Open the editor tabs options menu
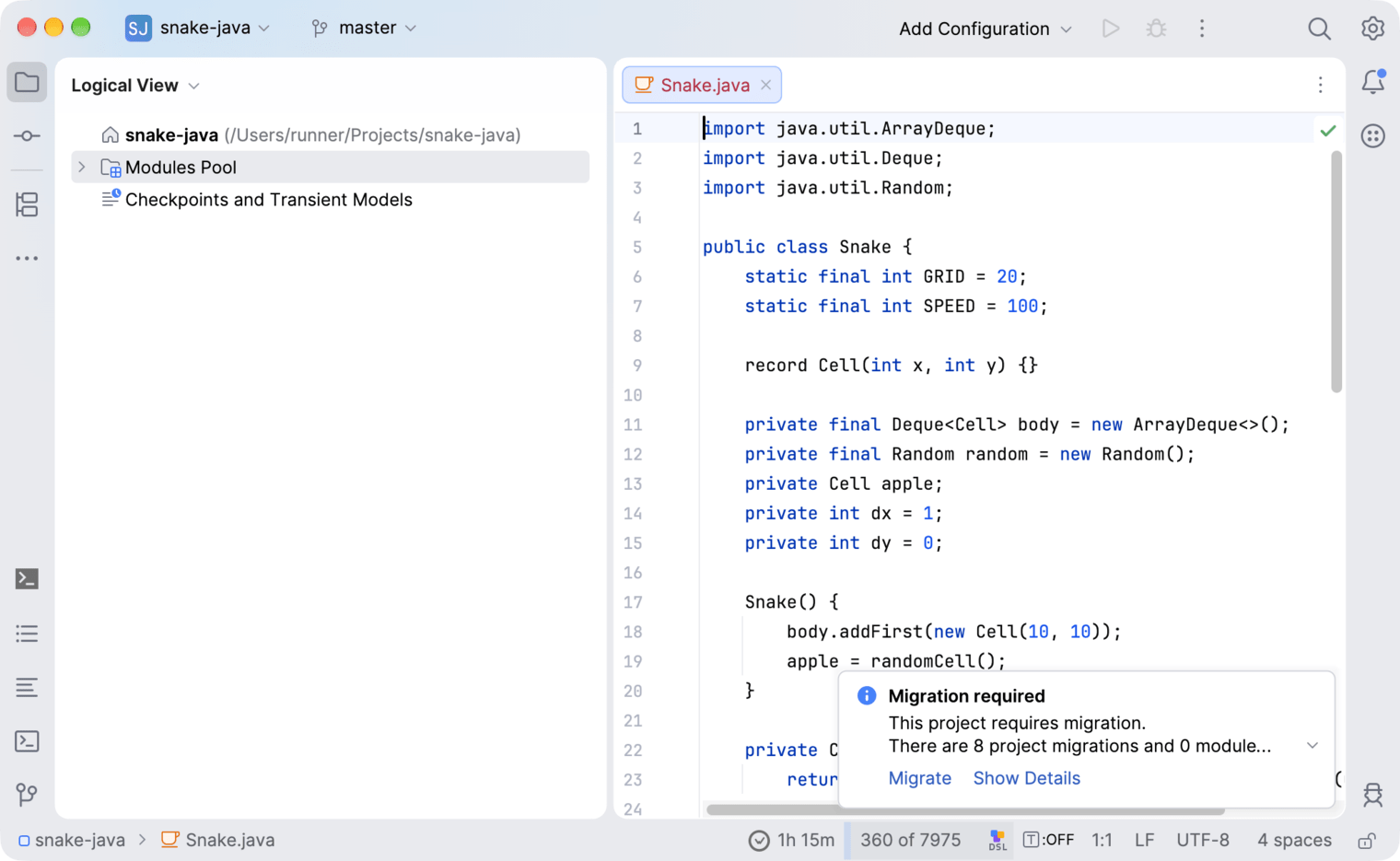This screenshot has height=861, width=1400. tap(1320, 85)
